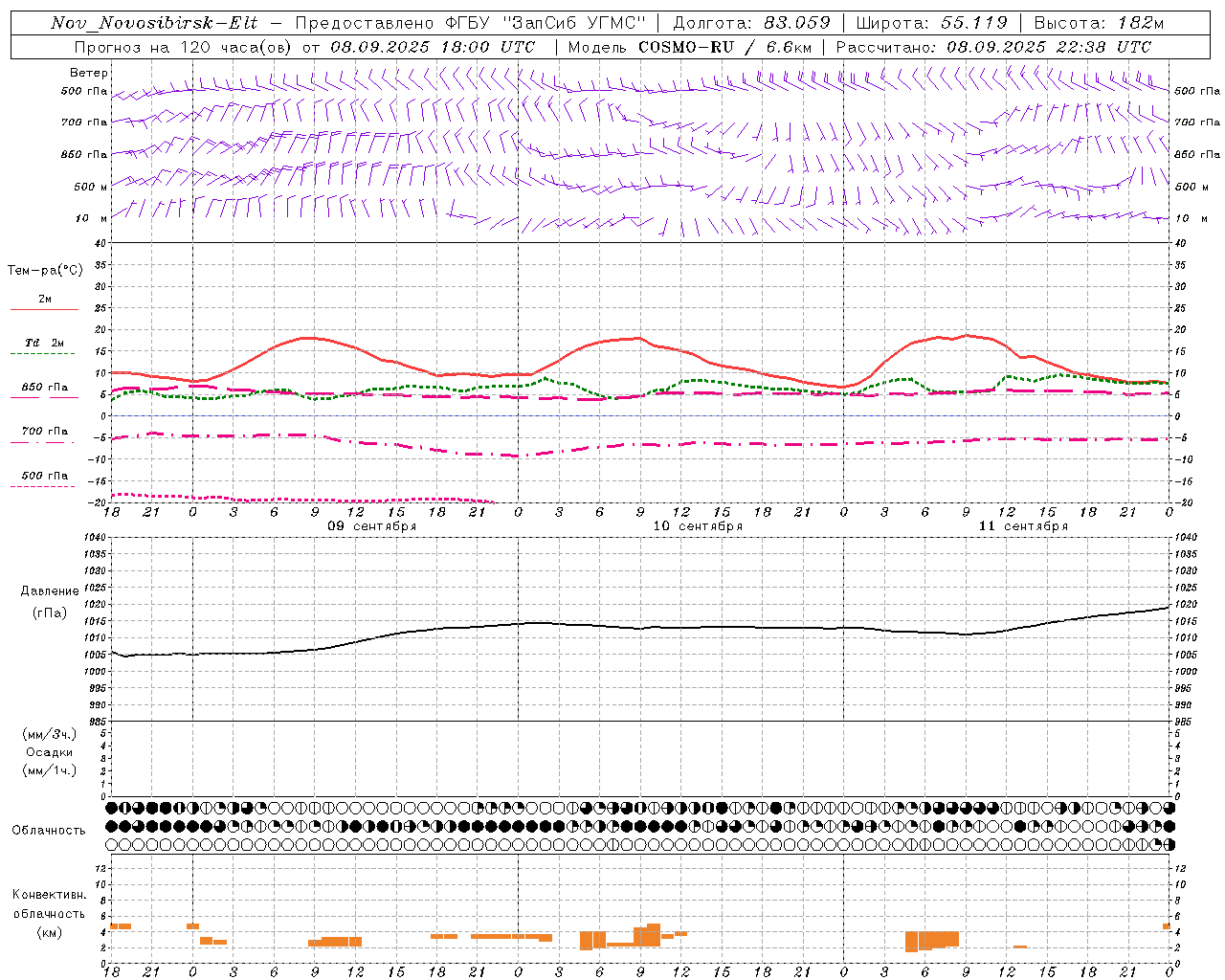Image resolution: width=1225 pixels, height=980 pixels.
Task: Click the 850 гПа temperature legend entry
Action: 45,387
